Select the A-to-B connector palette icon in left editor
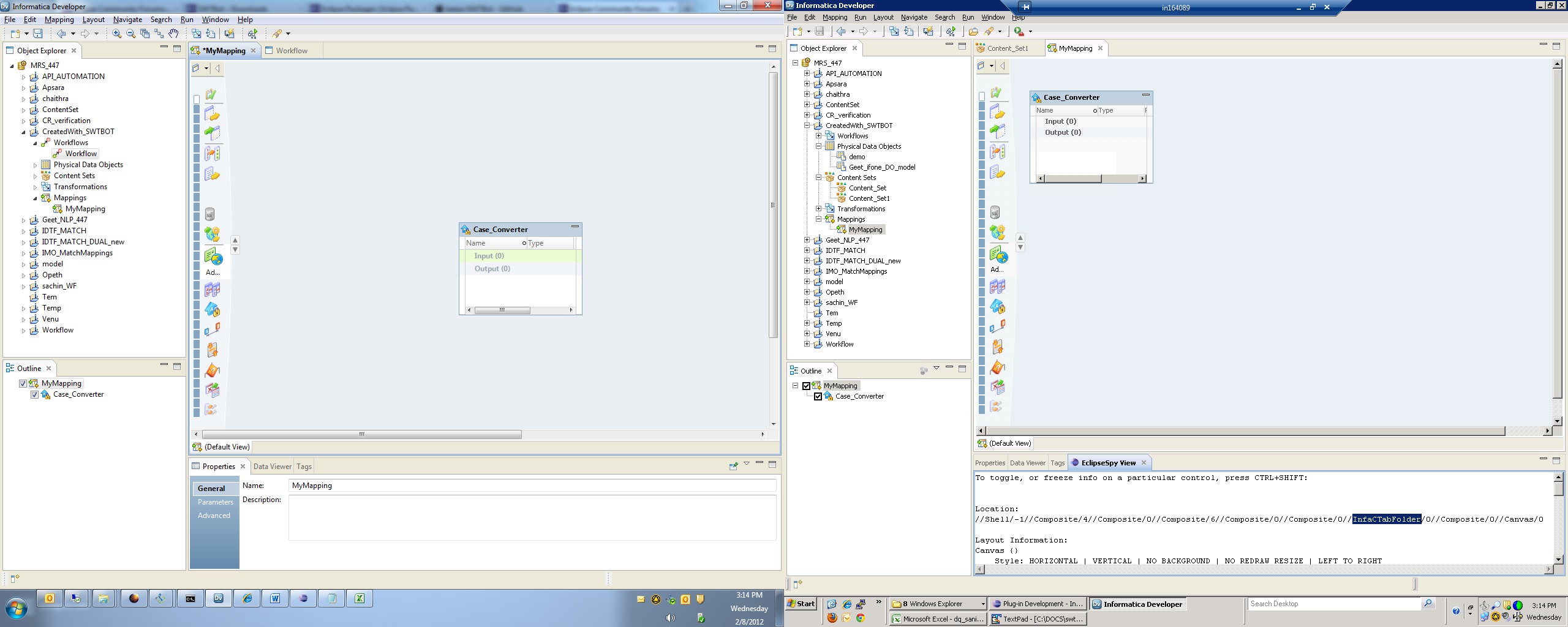1568x627 pixels. [212, 329]
